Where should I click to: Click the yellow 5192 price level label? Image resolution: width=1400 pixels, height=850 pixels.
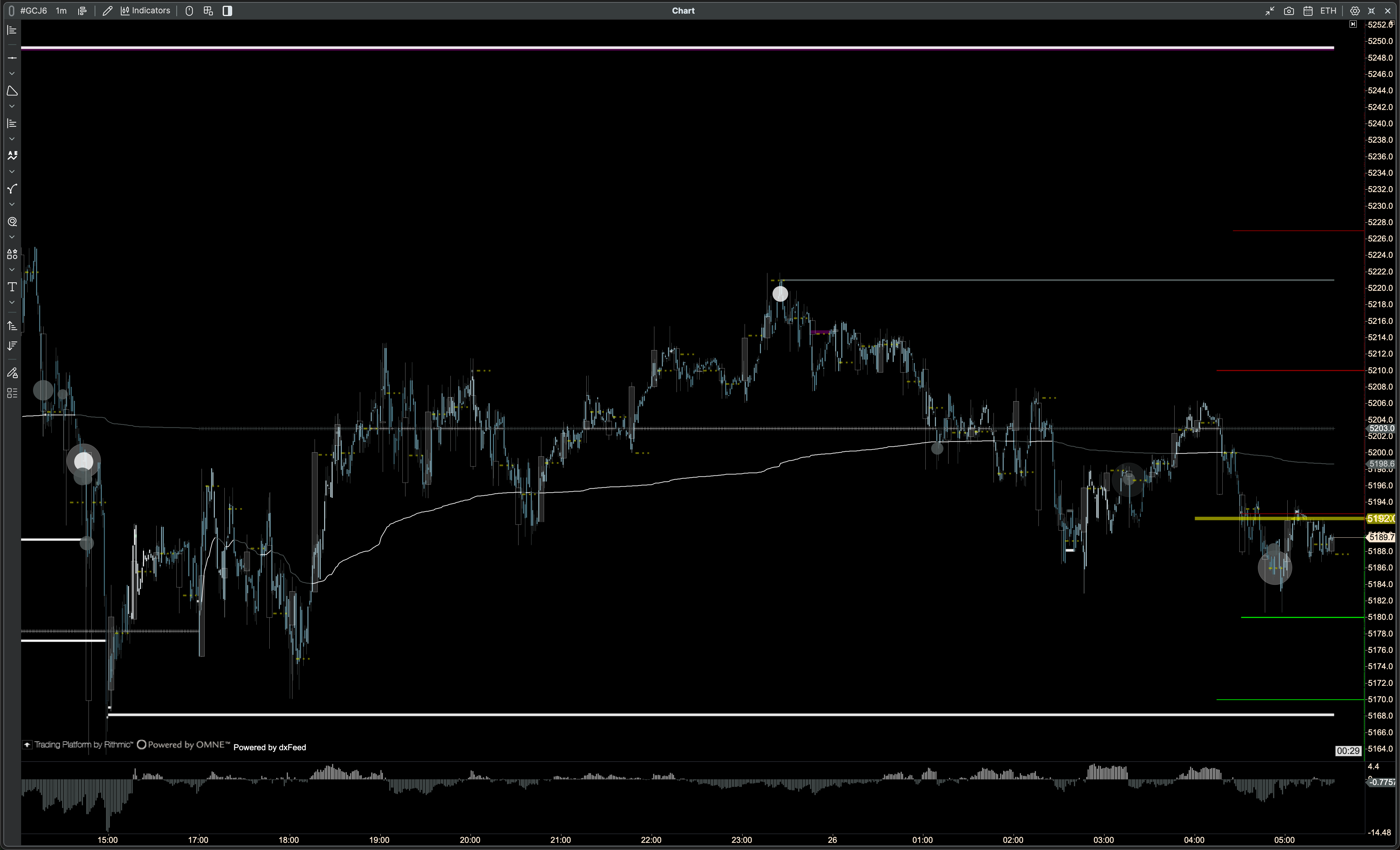click(x=1380, y=519)
